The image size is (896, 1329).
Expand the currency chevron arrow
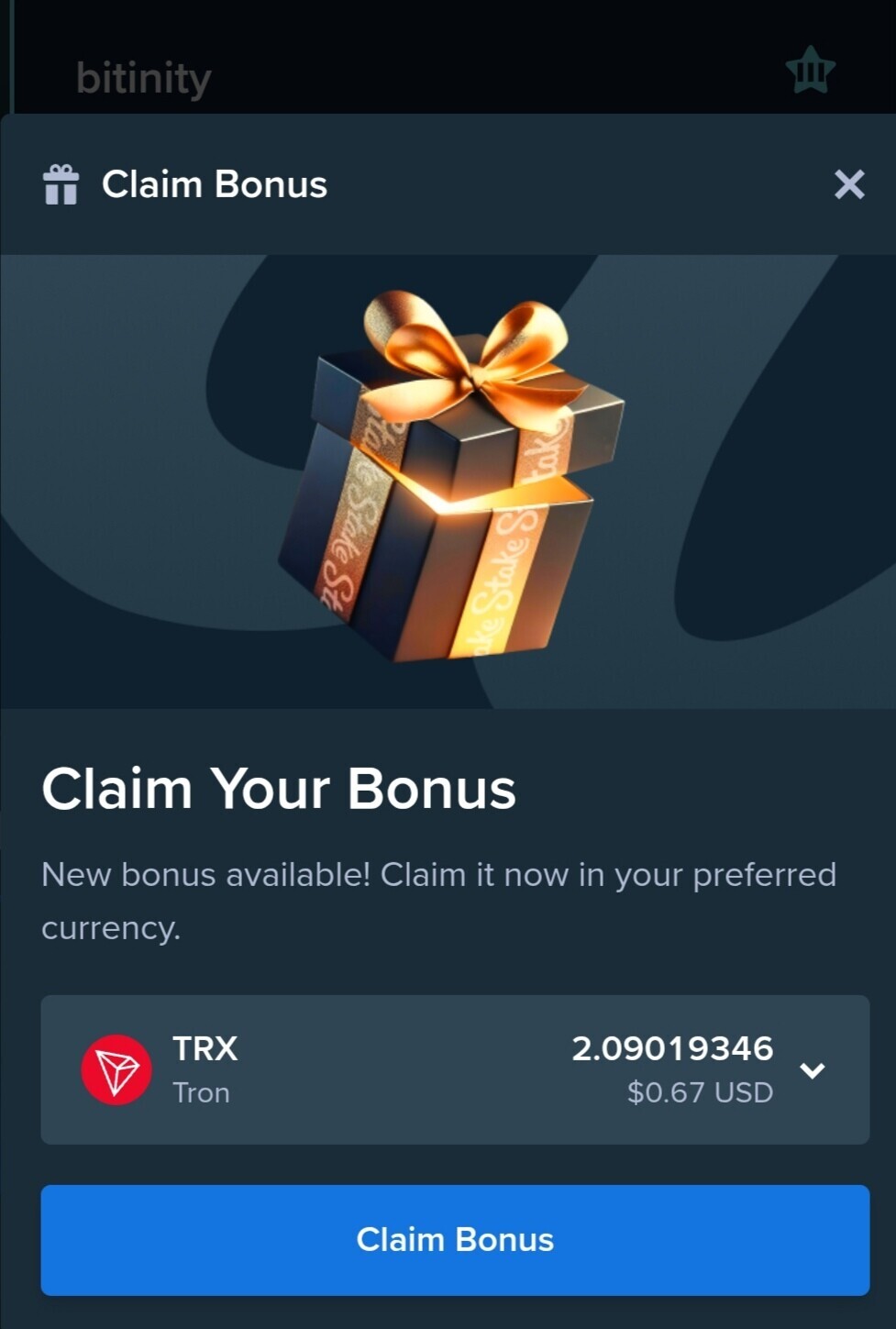tap(813, 1070)
